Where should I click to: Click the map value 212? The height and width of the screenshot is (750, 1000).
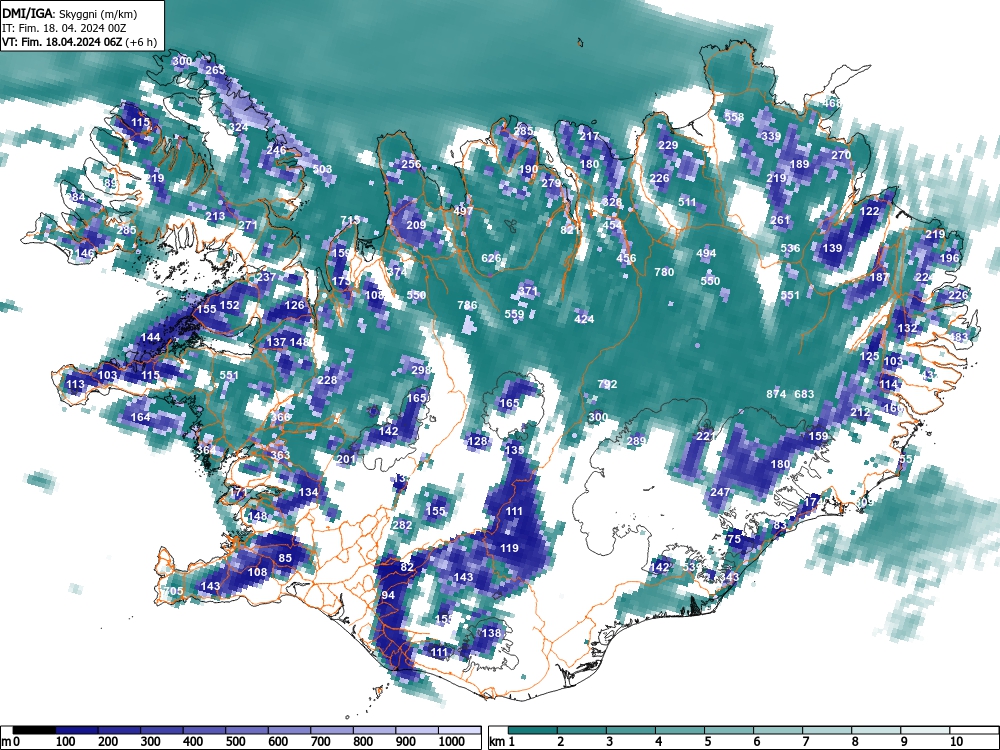860,413
